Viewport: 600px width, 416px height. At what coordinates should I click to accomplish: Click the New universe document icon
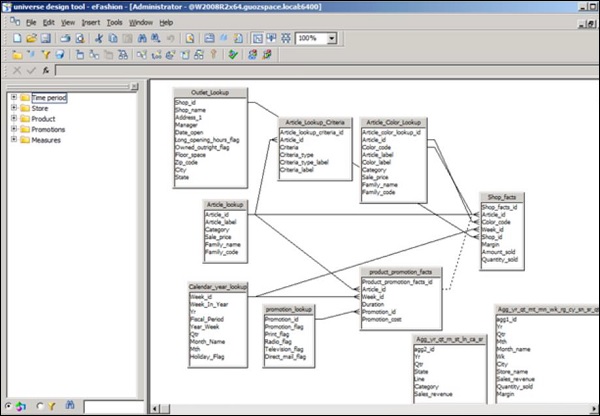(17, 38)
